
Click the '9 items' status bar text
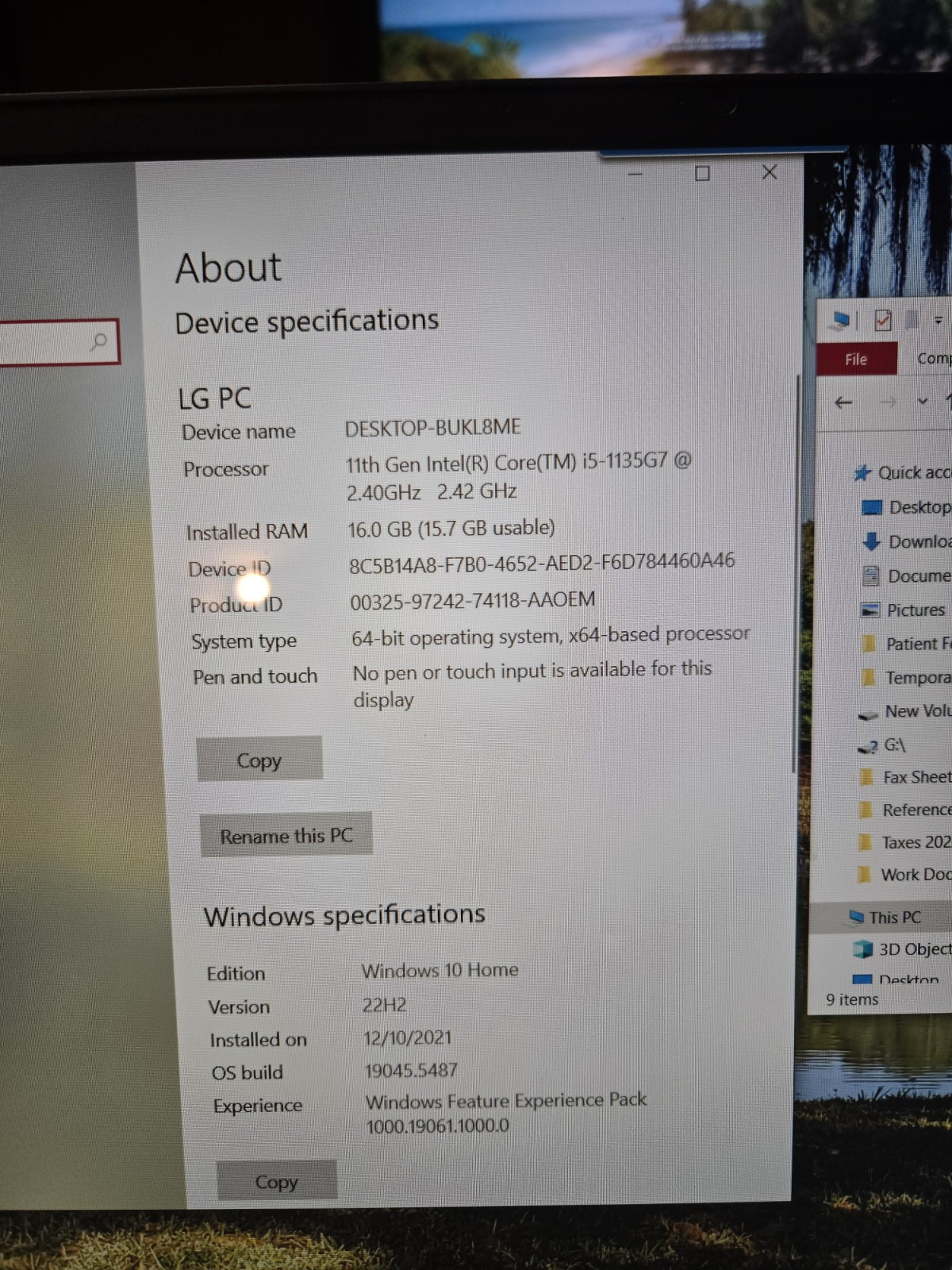[852, 1000]
